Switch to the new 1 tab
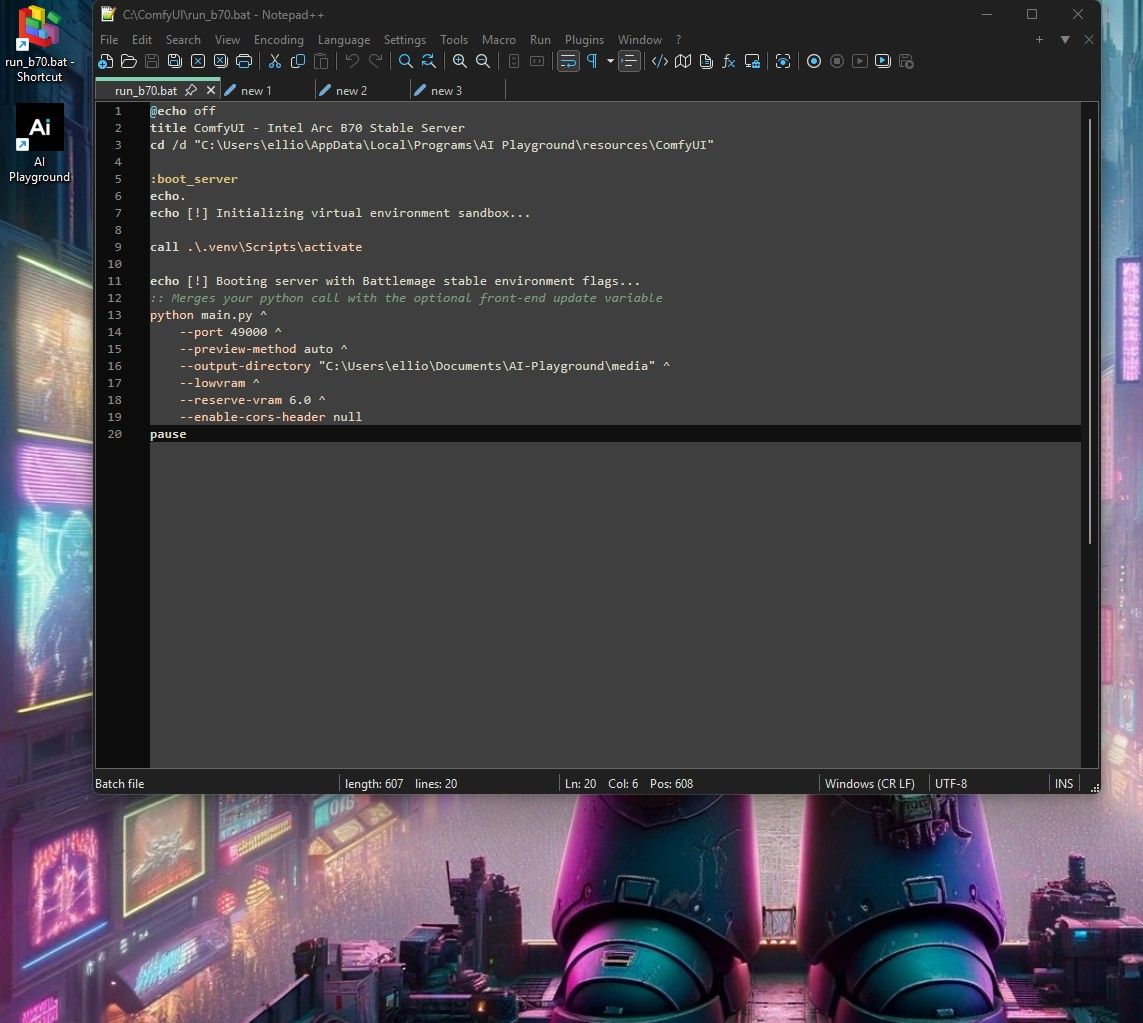This screenshot has height=1023, width=1143. [x=256, y=90]
